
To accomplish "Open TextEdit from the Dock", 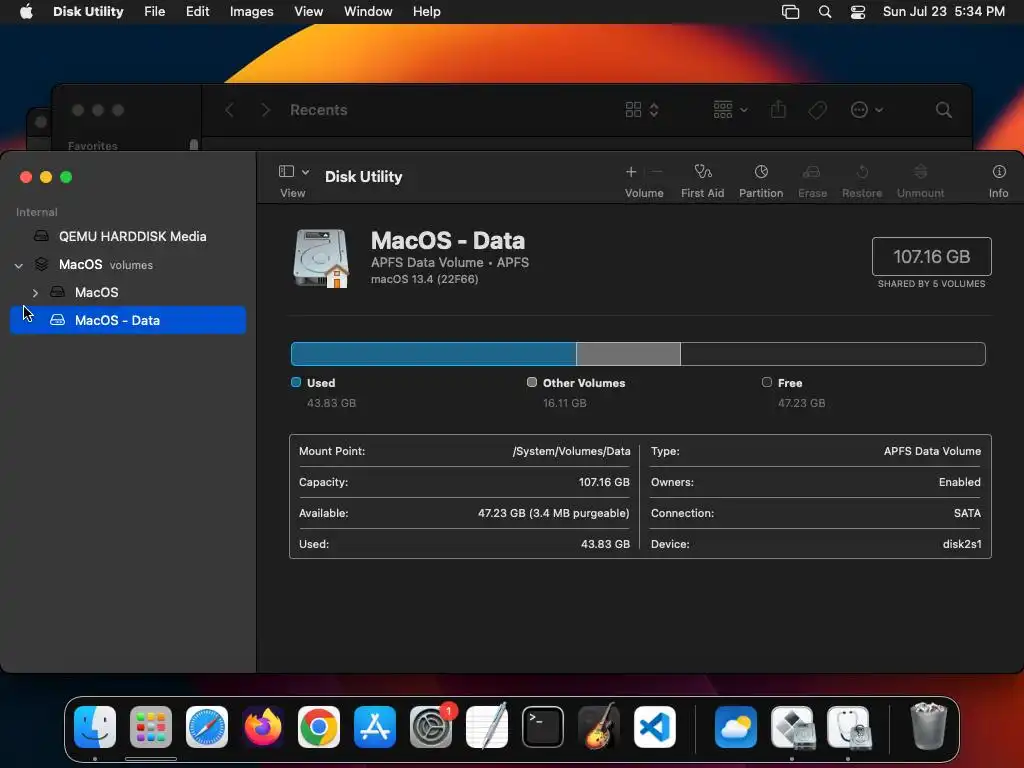I will [x=487, y=726].
